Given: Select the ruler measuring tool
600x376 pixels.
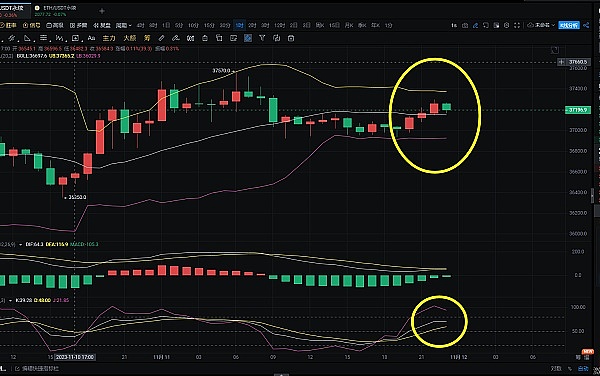Looking at the screenshot, I should coord(161,38).
